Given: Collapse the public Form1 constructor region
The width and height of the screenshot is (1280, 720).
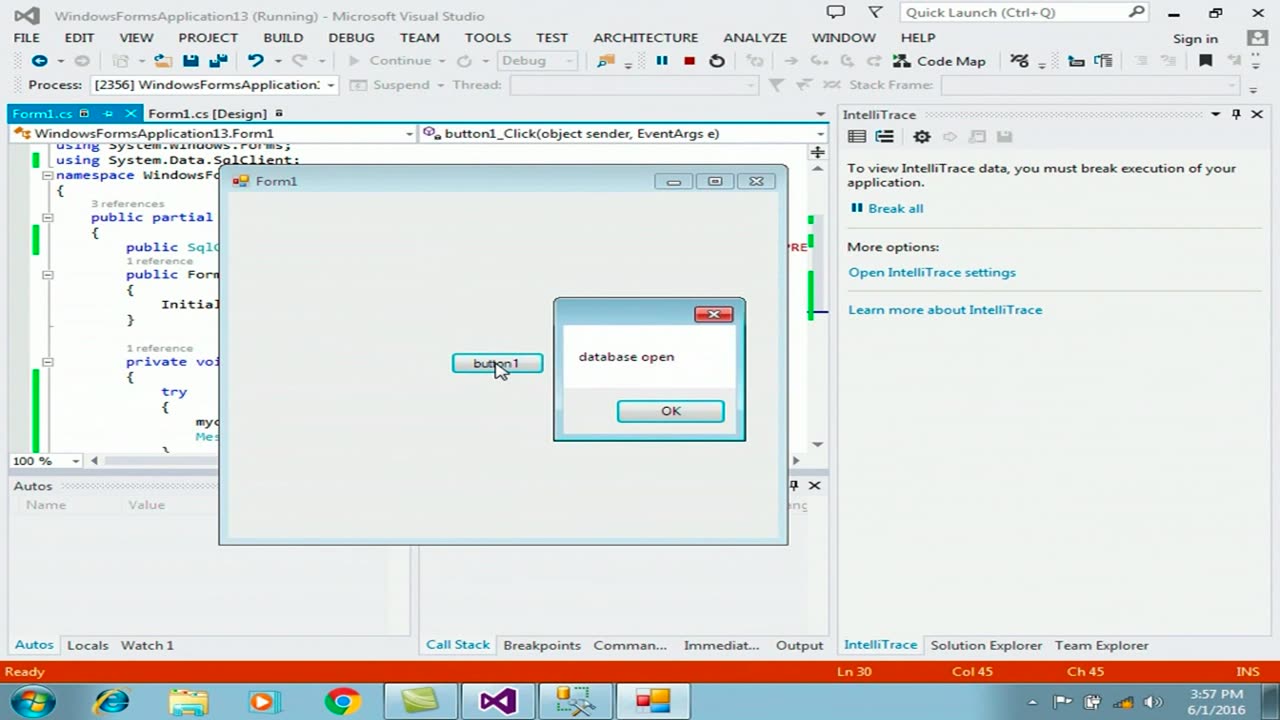Looking at the screenshot, I should pyautogui.click(x=47, y=275).
